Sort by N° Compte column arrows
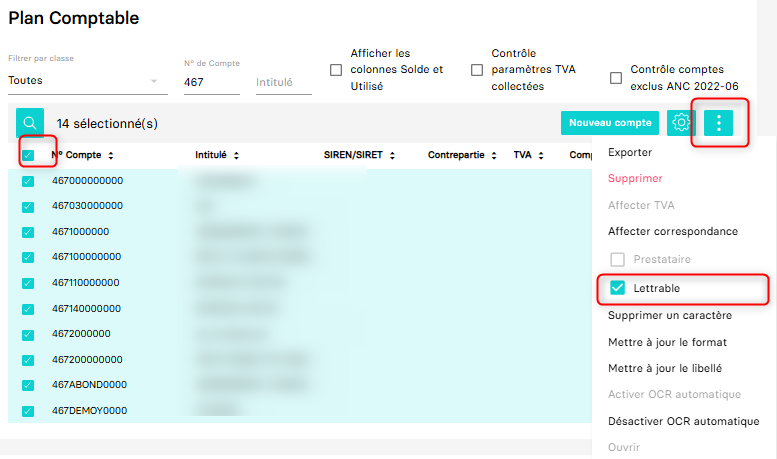Image resolution: width=777 pixels, height=459 pixels. pos(111,156)
